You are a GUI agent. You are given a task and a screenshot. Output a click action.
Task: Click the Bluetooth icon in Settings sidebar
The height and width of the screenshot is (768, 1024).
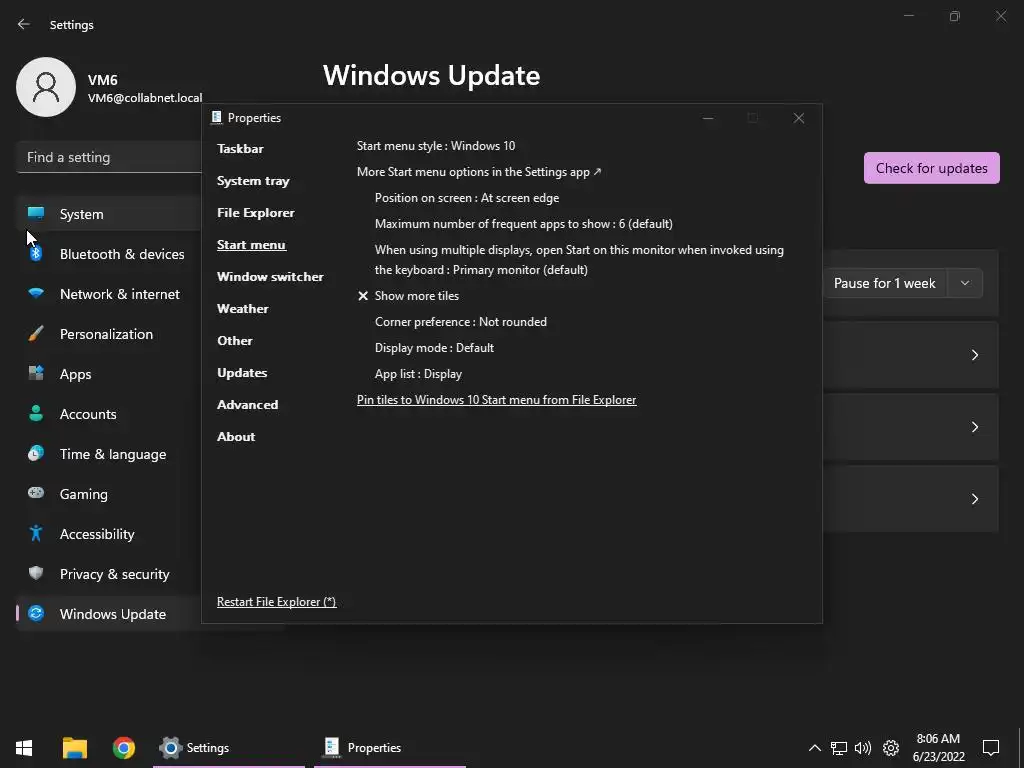click(x=36, y=254)
